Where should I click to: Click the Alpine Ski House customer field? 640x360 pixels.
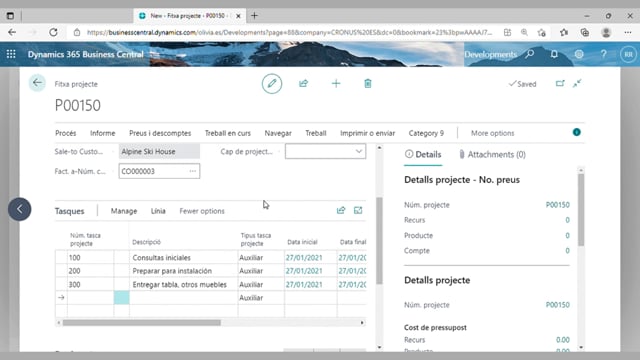[159, 151]
